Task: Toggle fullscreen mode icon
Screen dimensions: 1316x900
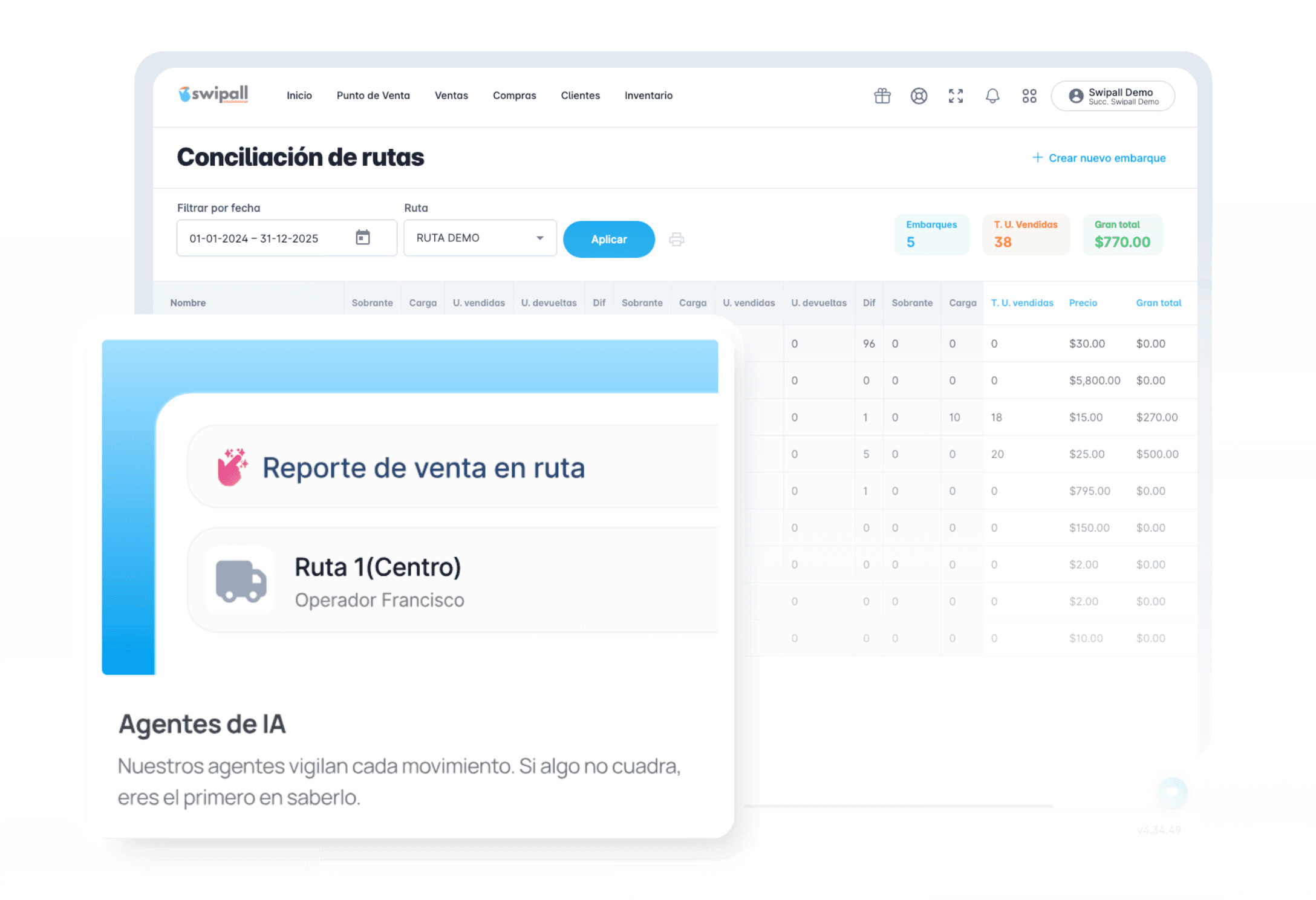Action: coord(956,96)
